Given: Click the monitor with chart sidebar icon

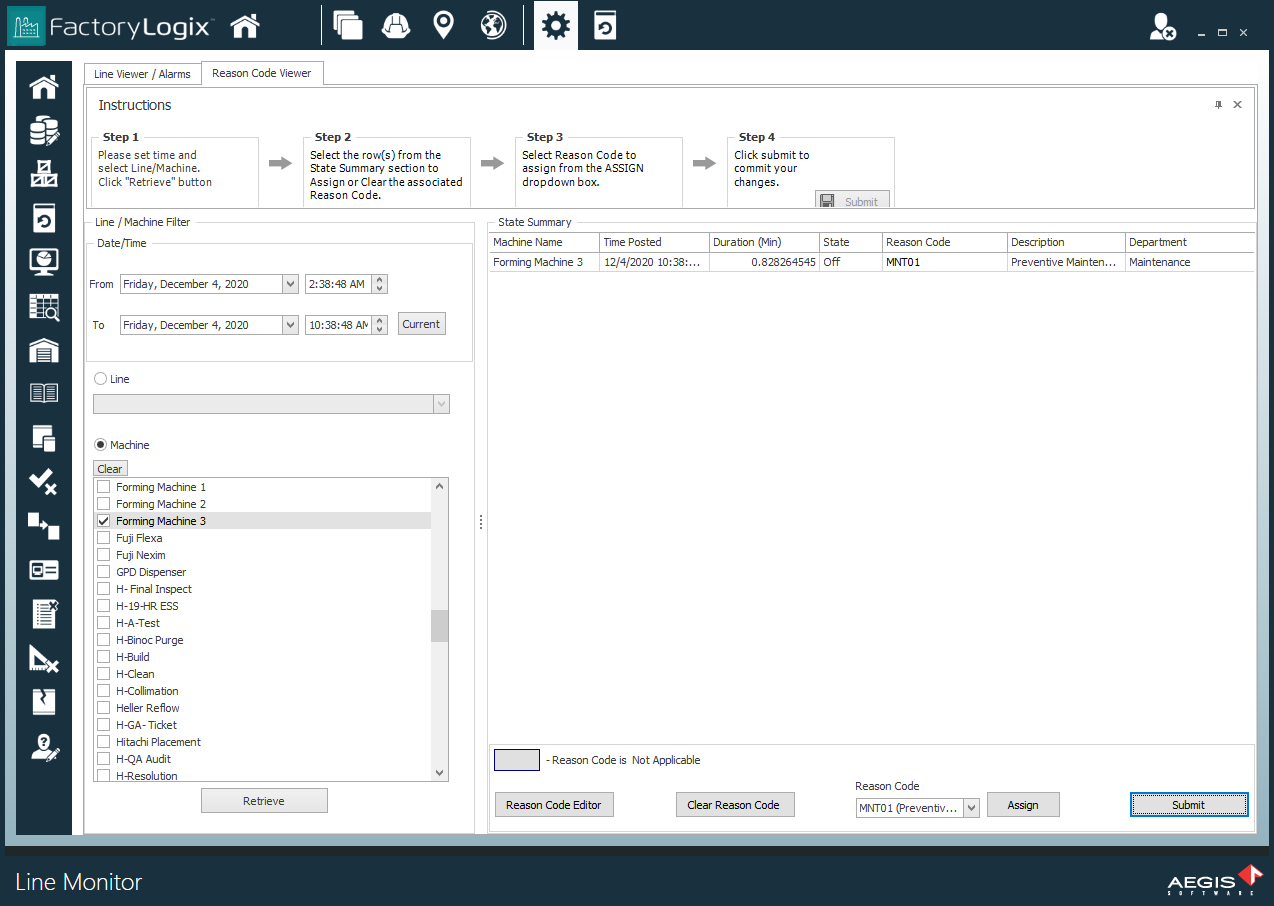Looking at the screenshot, I should point(43,262).
